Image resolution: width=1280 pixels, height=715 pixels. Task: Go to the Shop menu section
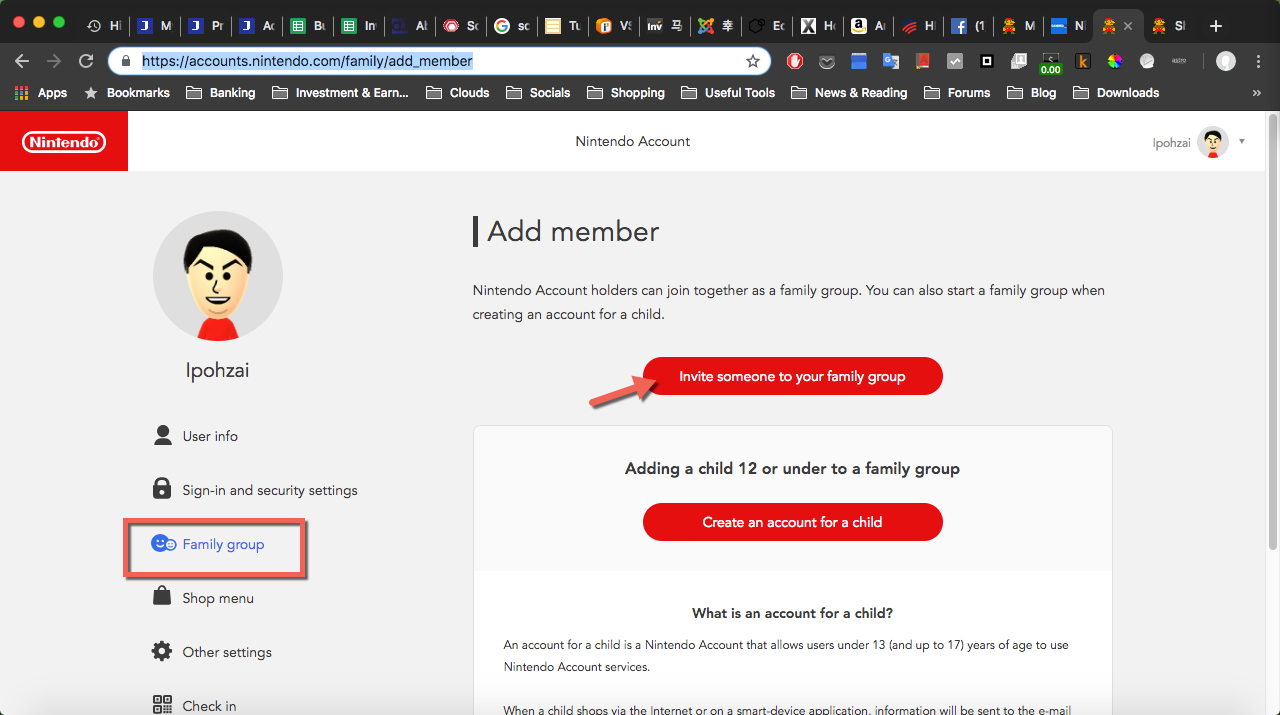point(217,599)
